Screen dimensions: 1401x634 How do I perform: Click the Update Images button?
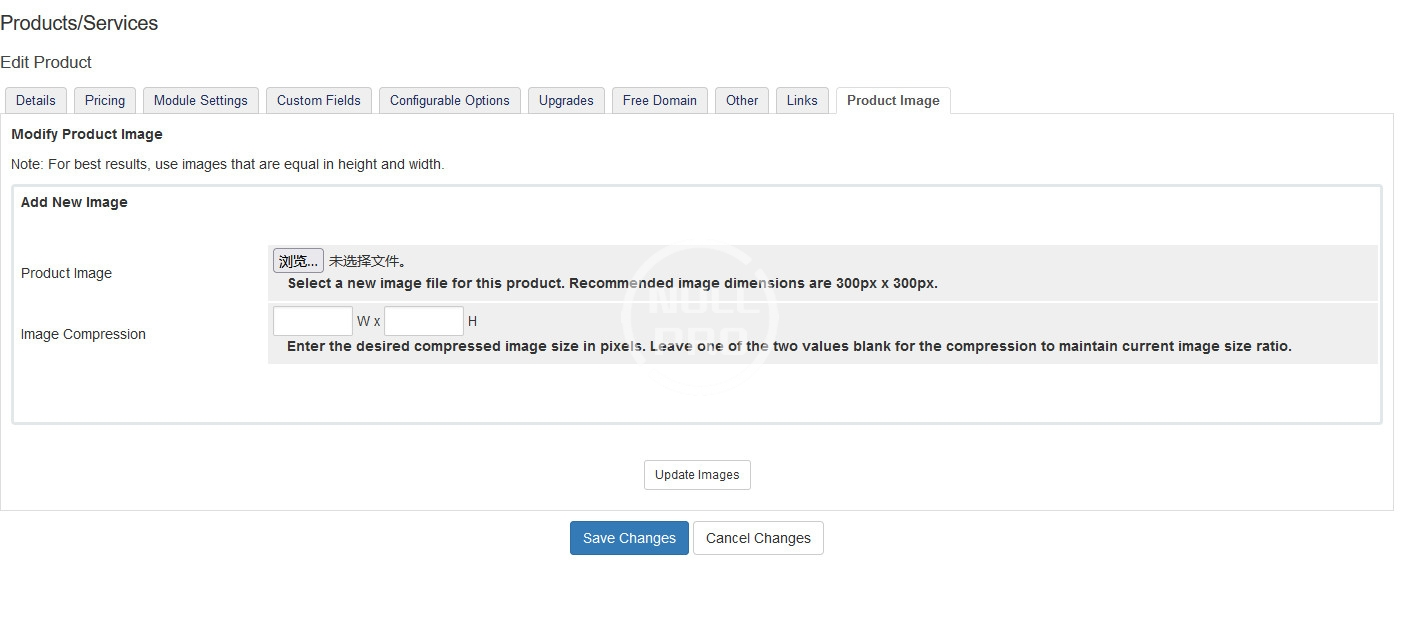tap(697, 475)
